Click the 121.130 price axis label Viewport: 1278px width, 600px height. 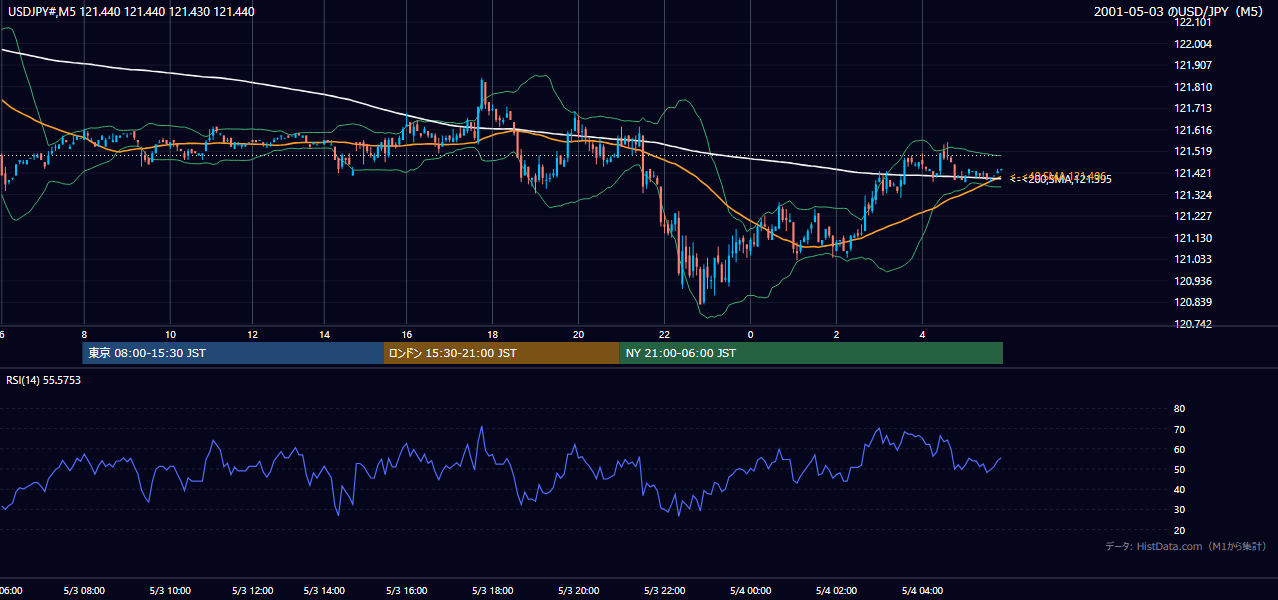point(1193,237)
